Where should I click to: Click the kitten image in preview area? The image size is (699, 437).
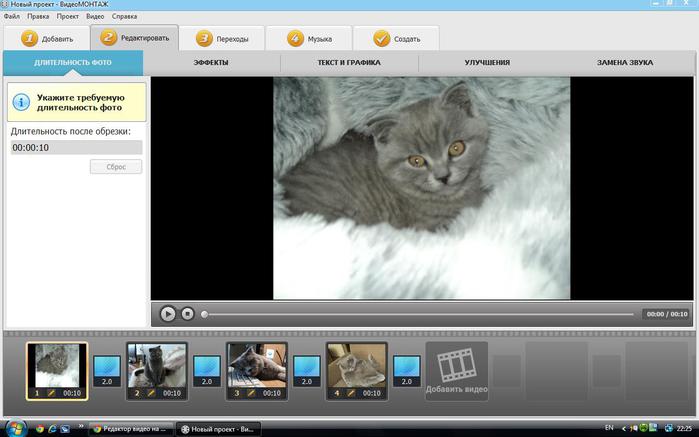421,188
